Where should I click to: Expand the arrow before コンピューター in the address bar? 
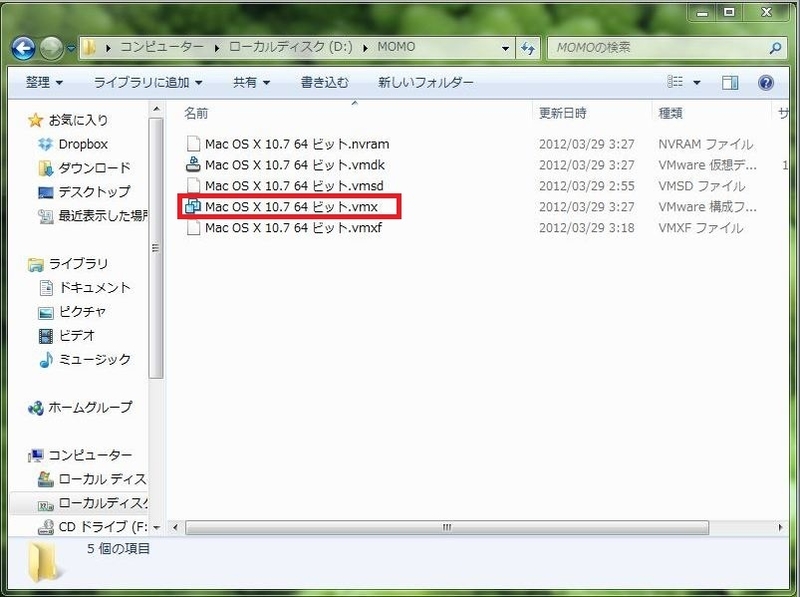(x=108, y=48)
